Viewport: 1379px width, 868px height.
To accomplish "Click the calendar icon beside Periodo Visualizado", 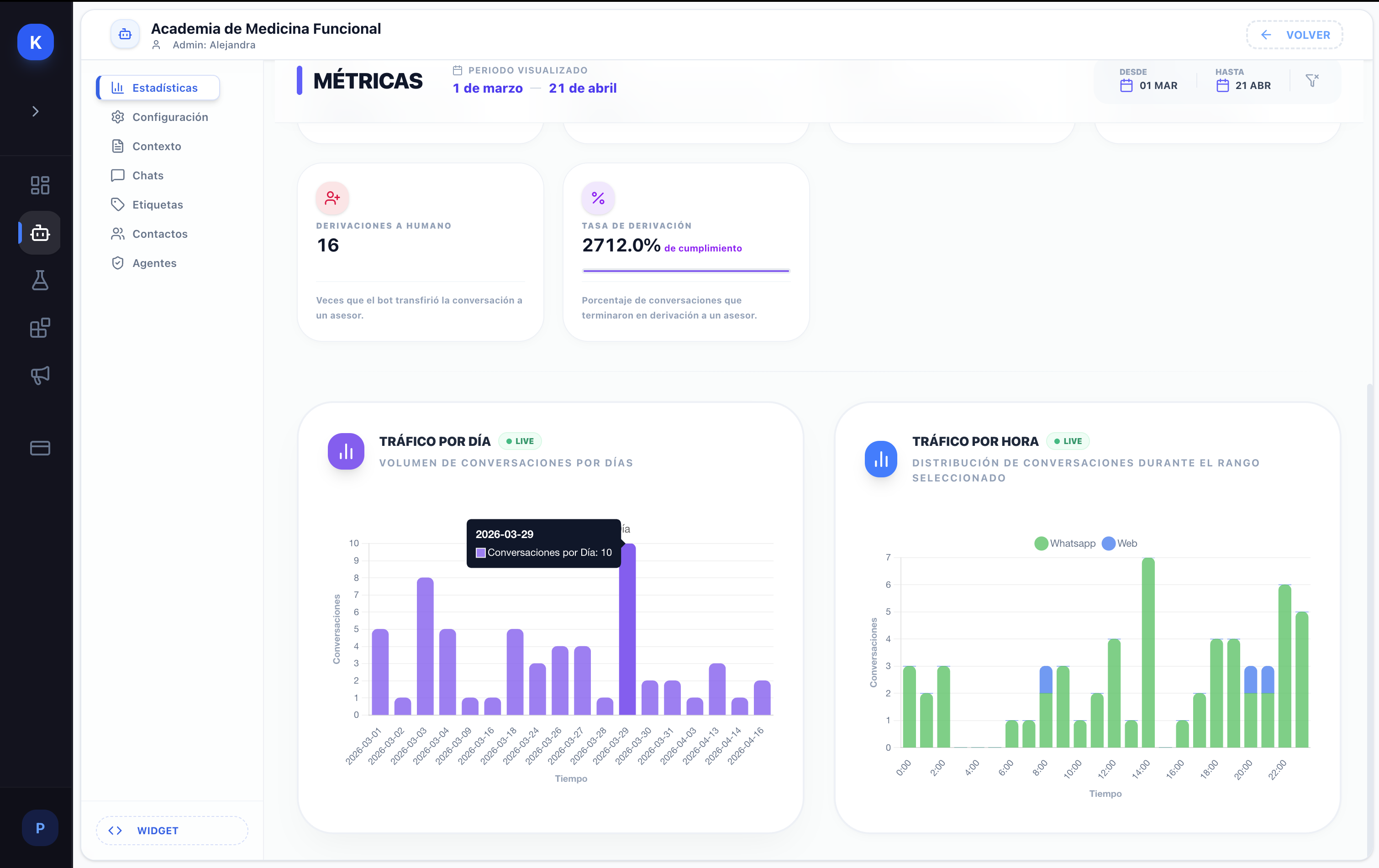I will pyautogui.click(x=458, y=70).
